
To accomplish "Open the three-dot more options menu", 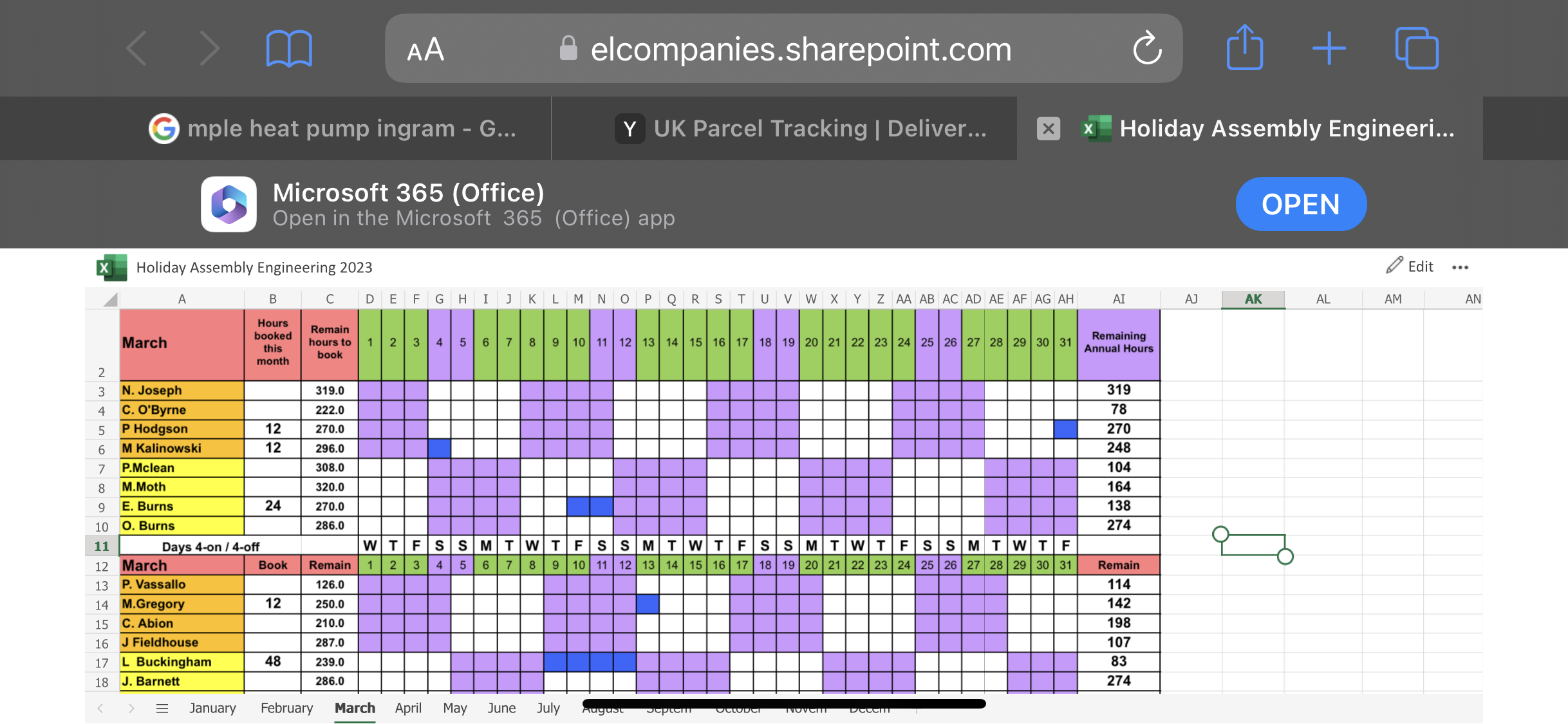I will 1460,268.
